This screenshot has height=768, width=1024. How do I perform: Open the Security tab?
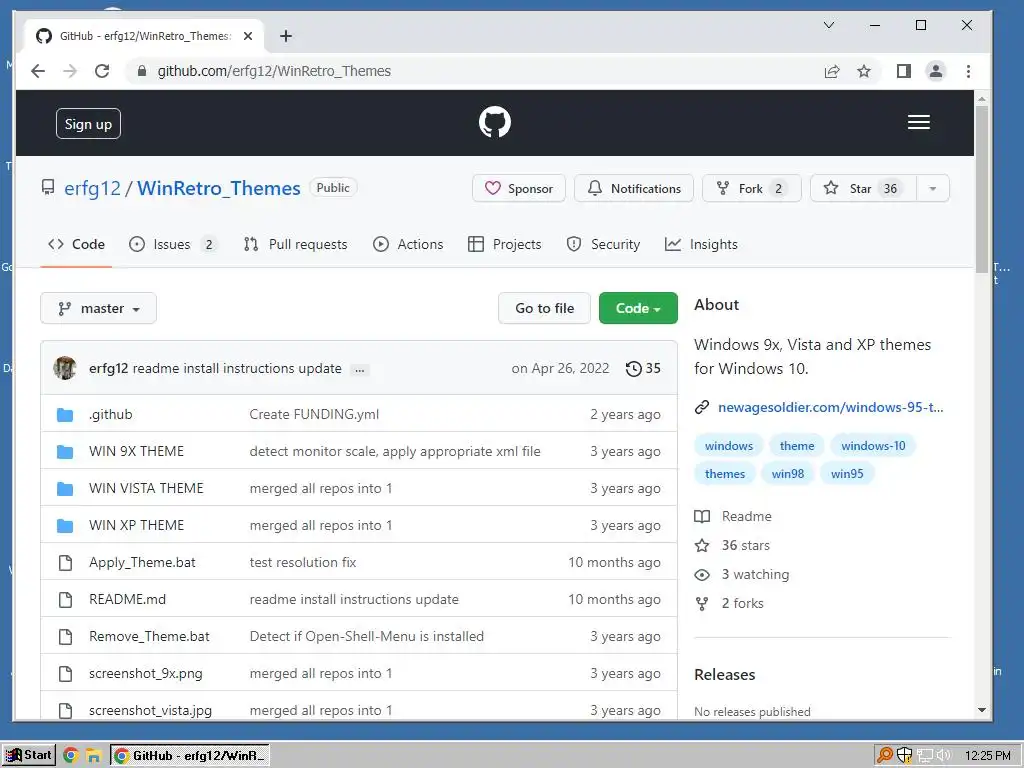click(x=603, y=244)
